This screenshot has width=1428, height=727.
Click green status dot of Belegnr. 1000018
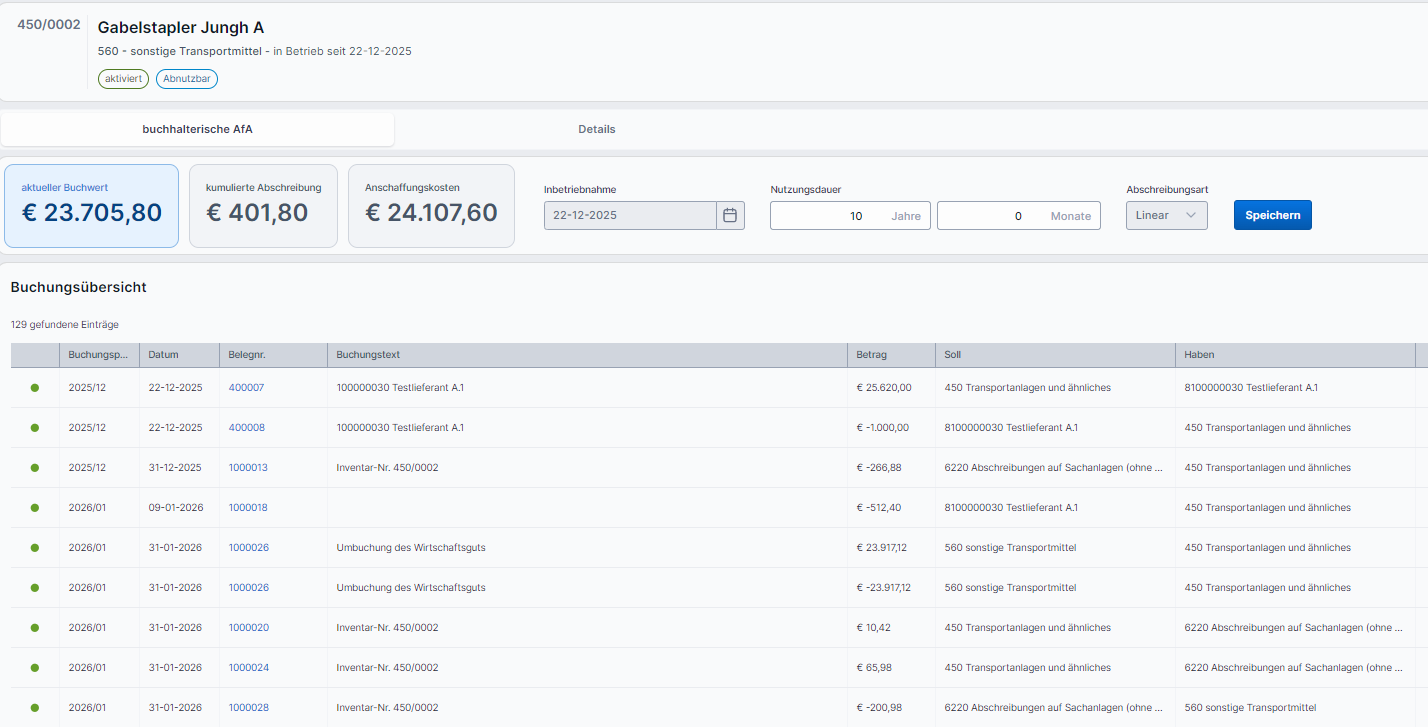[x=35, y=508]
